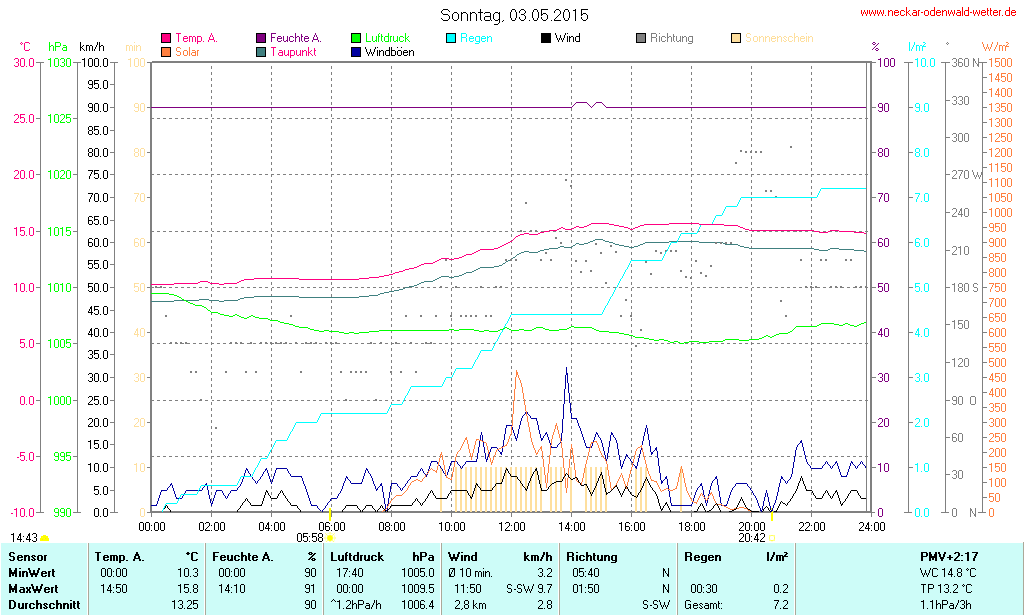
Task: Click the cyan Regen legend square
Action: [x=451, y=38]
